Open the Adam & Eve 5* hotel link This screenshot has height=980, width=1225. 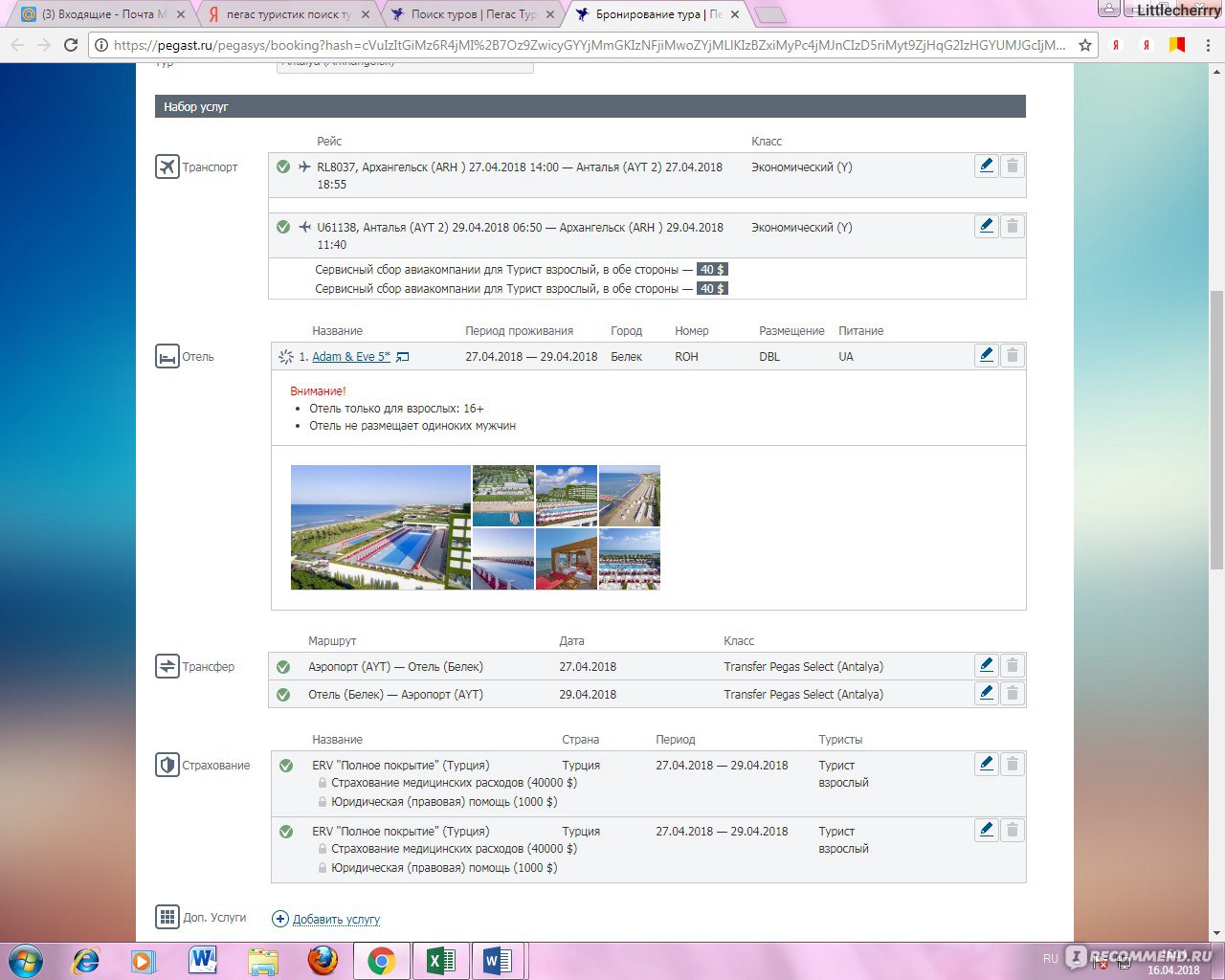(351, 356)
